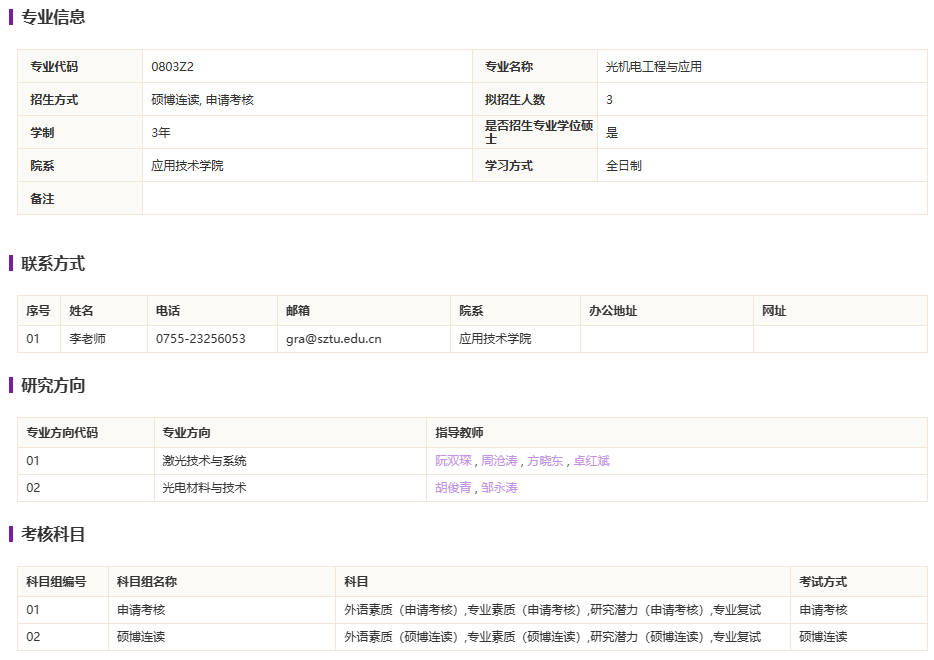Open advisor 阮双琛's profile link
The image size is (934, 660).
coord(453,461)
